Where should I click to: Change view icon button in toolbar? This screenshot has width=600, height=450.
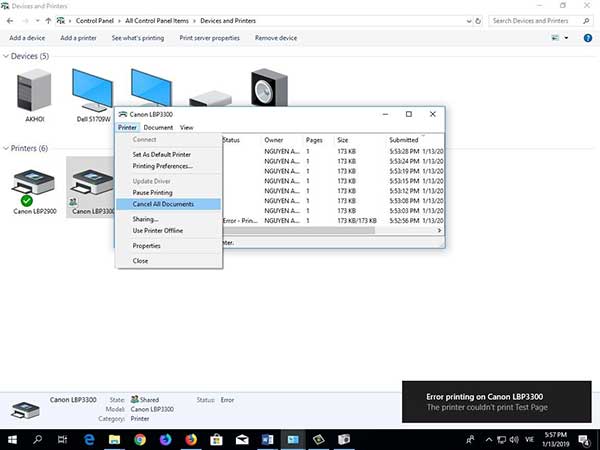click(x=555, y=38)
